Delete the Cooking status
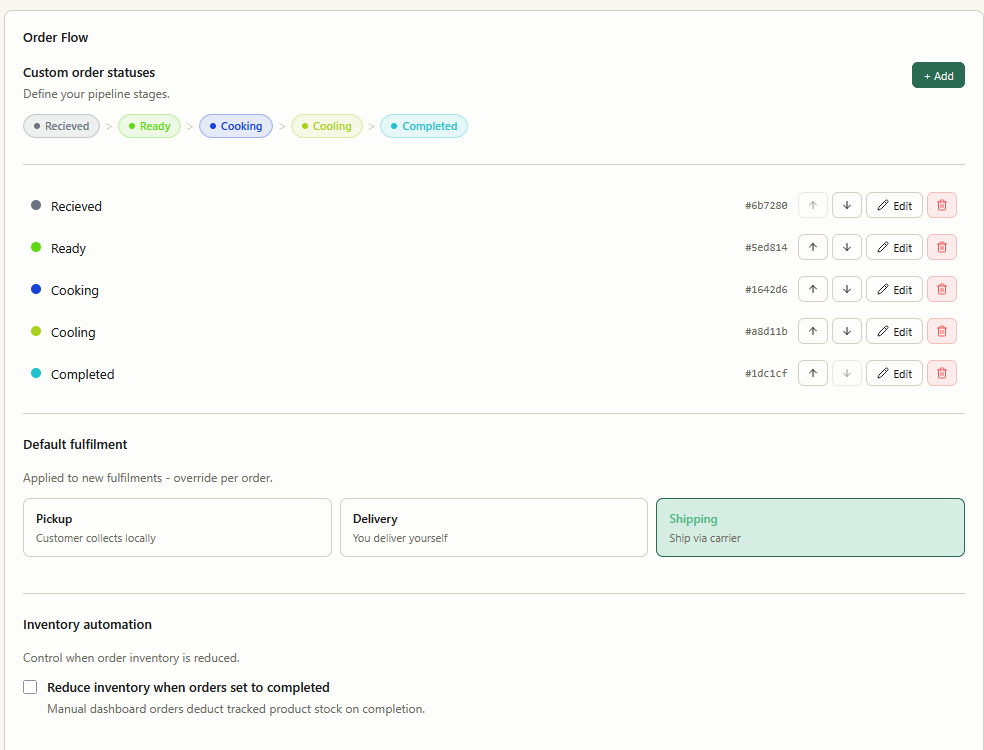 941,289
